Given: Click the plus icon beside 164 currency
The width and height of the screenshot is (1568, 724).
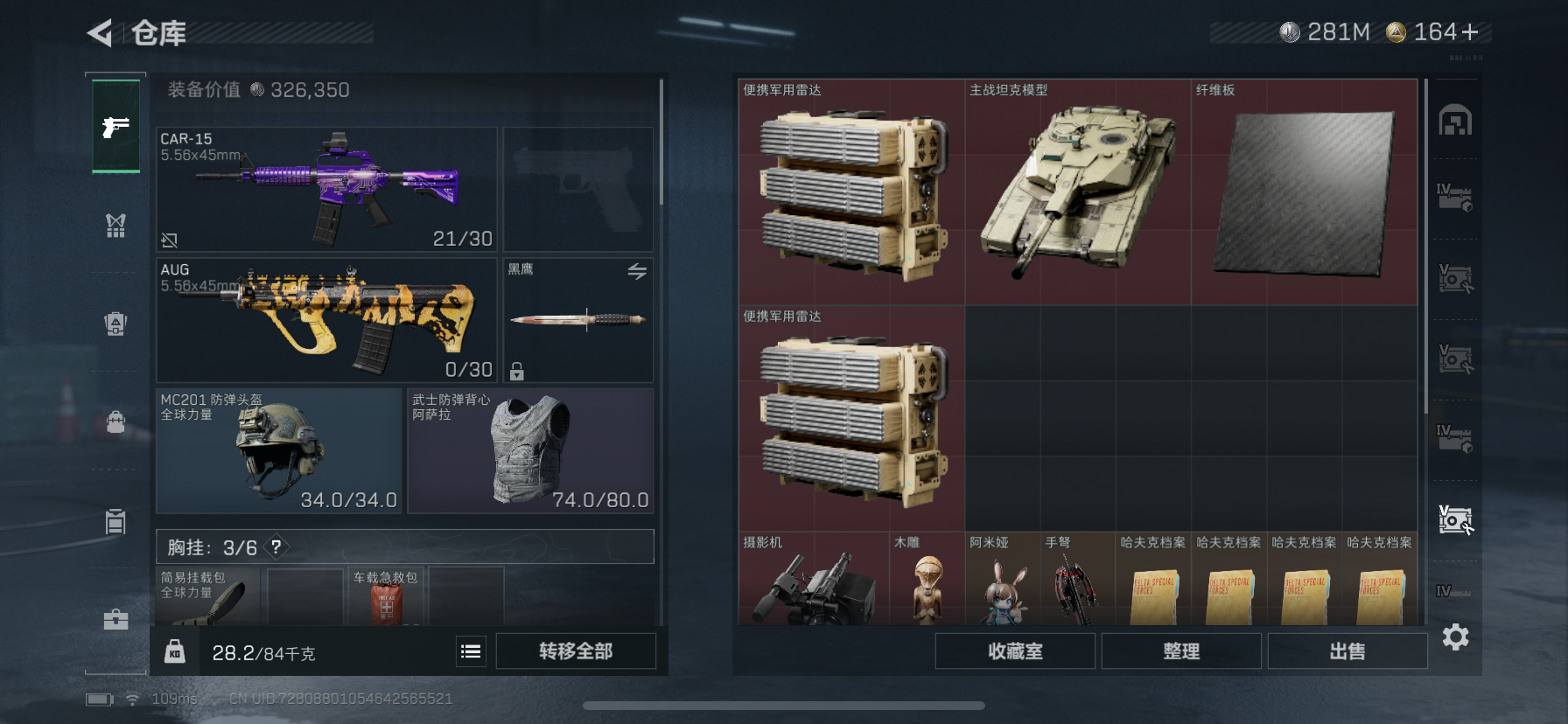Looking at the screenshot, I should 1470,32.
